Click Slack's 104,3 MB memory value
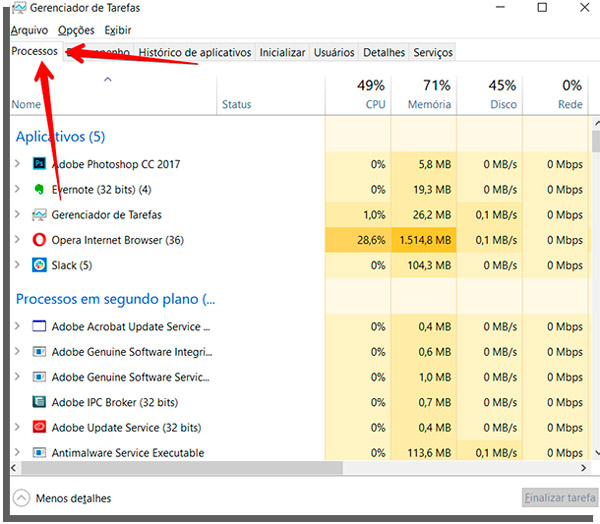Image resolution: width=600 pixels, height=524 pixels. [429, 265]
